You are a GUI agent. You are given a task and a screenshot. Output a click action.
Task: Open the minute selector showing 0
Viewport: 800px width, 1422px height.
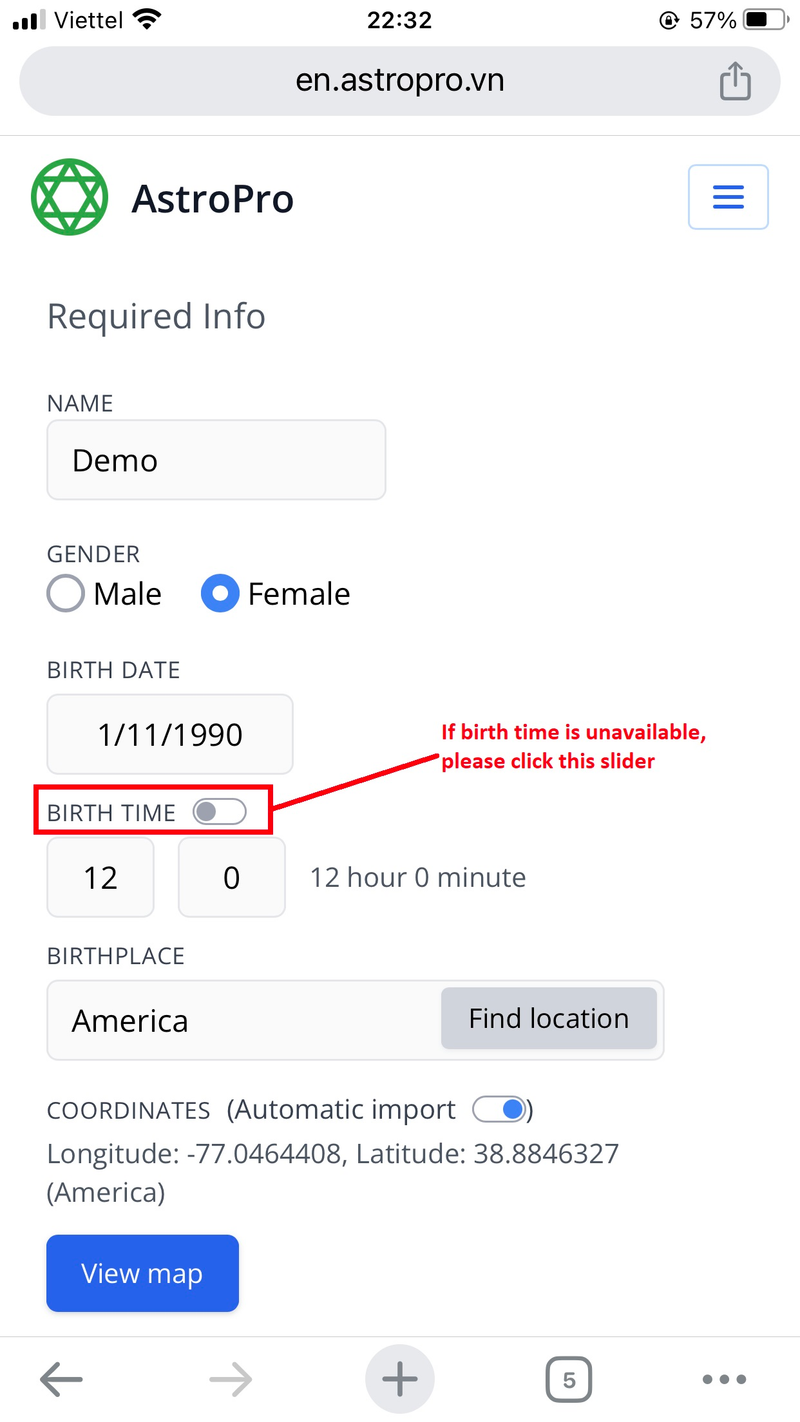(231, 877)
